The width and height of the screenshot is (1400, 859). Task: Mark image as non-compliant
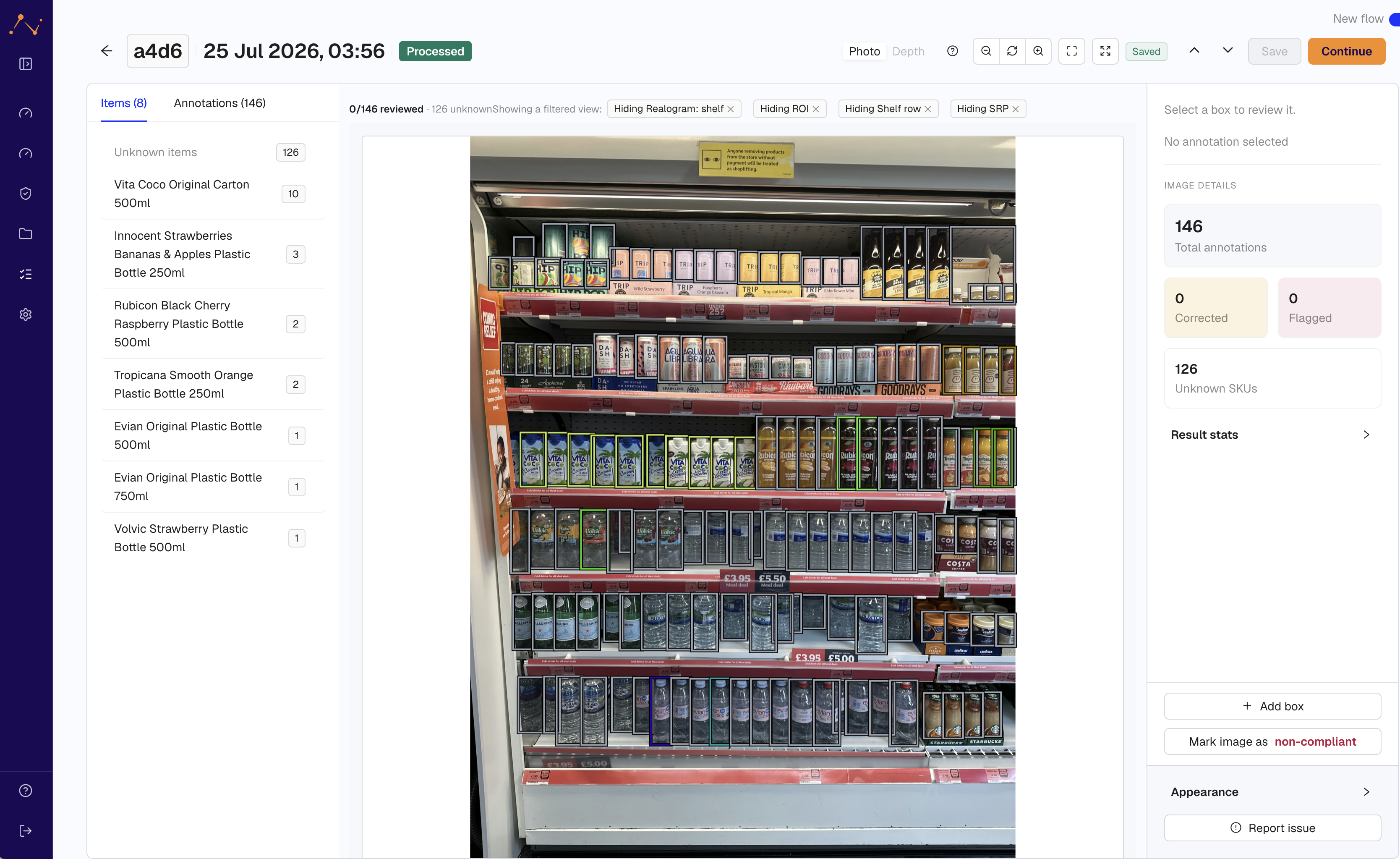click(1272, 741)
